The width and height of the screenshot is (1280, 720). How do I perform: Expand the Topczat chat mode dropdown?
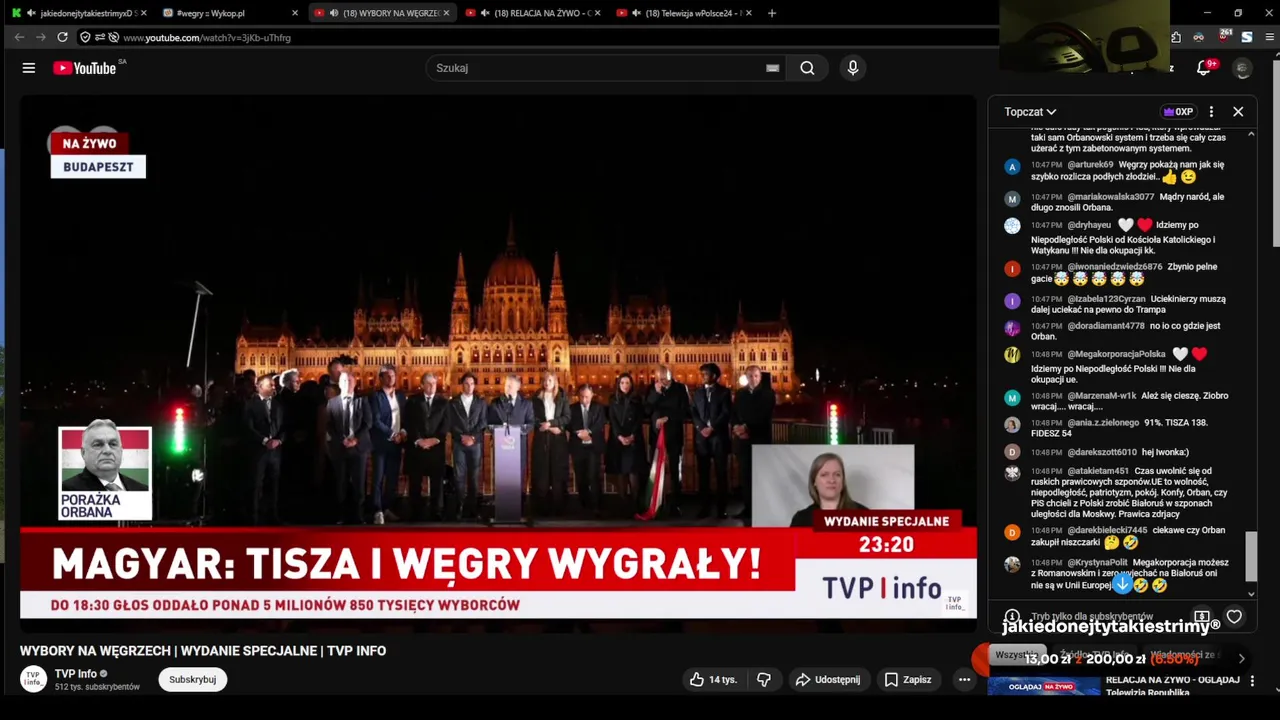pyautogui.click(x=1030, y=112)
